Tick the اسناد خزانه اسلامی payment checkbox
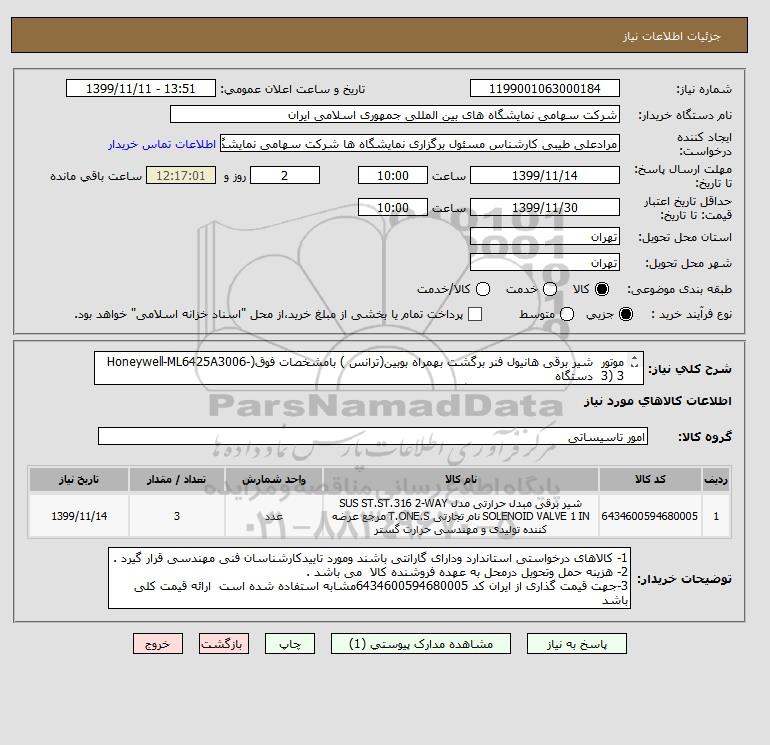The image size is (770, 745). 475,314
